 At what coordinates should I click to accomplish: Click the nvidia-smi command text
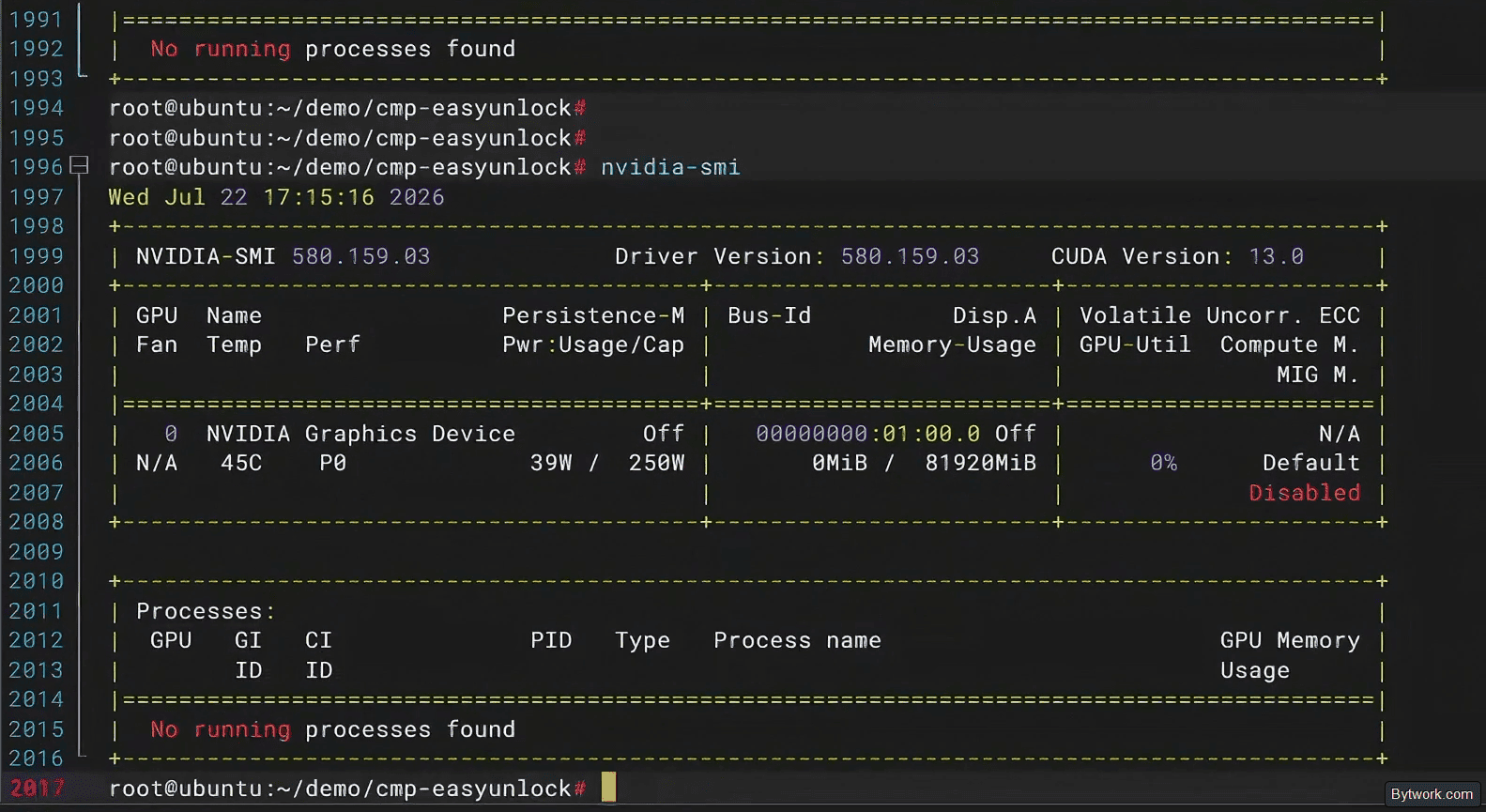click(670, 167)
